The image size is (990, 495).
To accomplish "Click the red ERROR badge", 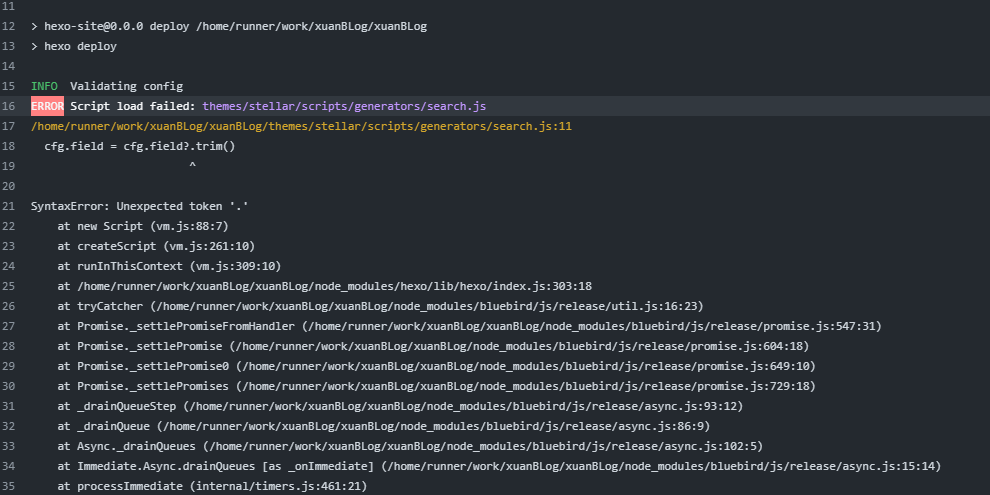I will tap(47, 106).
